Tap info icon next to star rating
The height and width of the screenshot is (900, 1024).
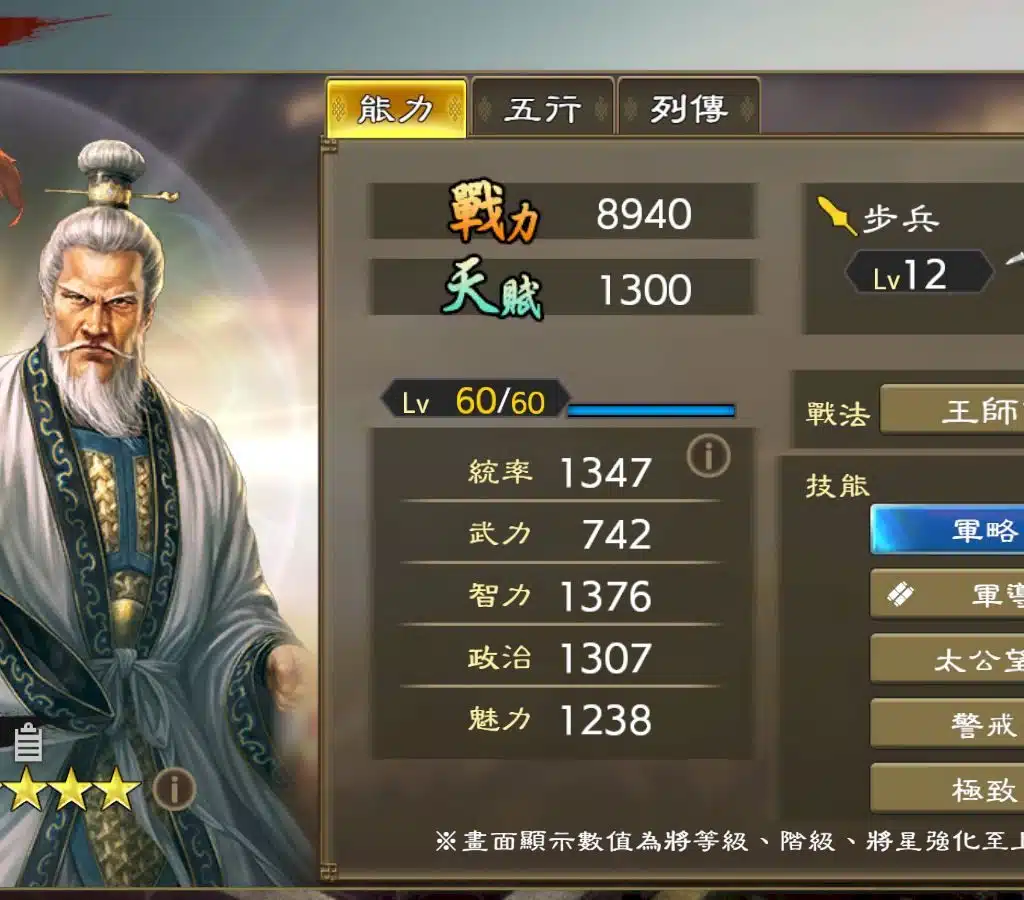pos(174,790)
